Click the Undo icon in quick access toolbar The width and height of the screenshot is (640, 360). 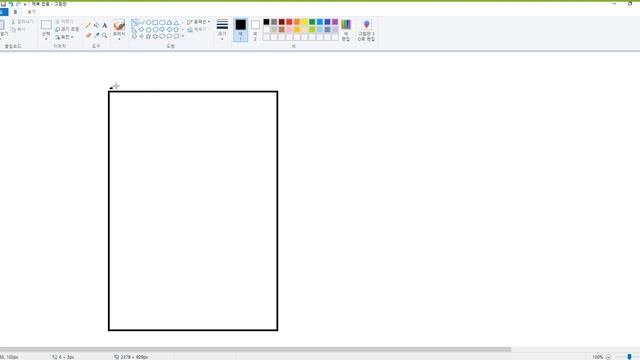tap(11, 4)
